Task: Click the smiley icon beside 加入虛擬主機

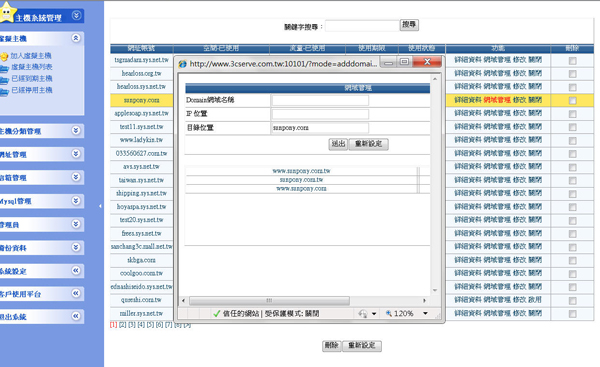Action: (x=4, y=57)
